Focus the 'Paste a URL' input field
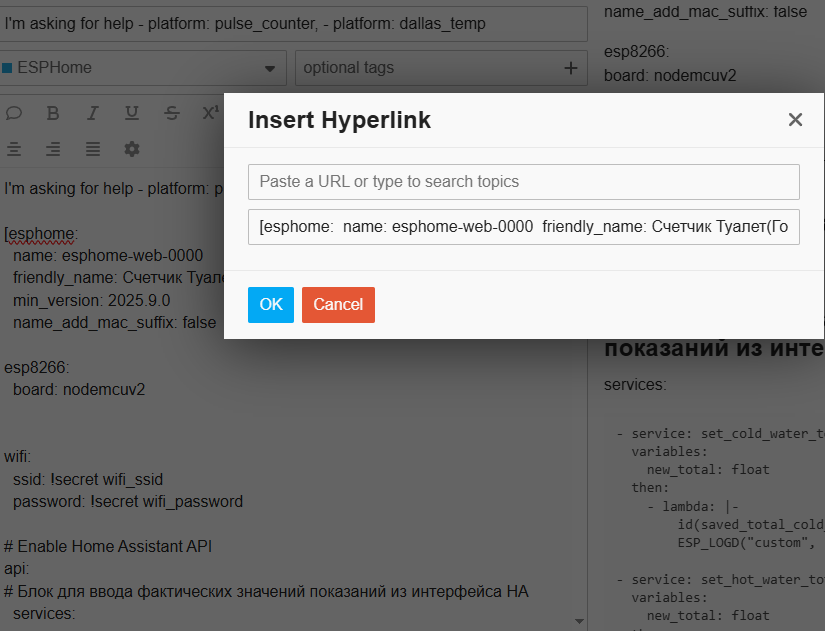 [524, 182]
